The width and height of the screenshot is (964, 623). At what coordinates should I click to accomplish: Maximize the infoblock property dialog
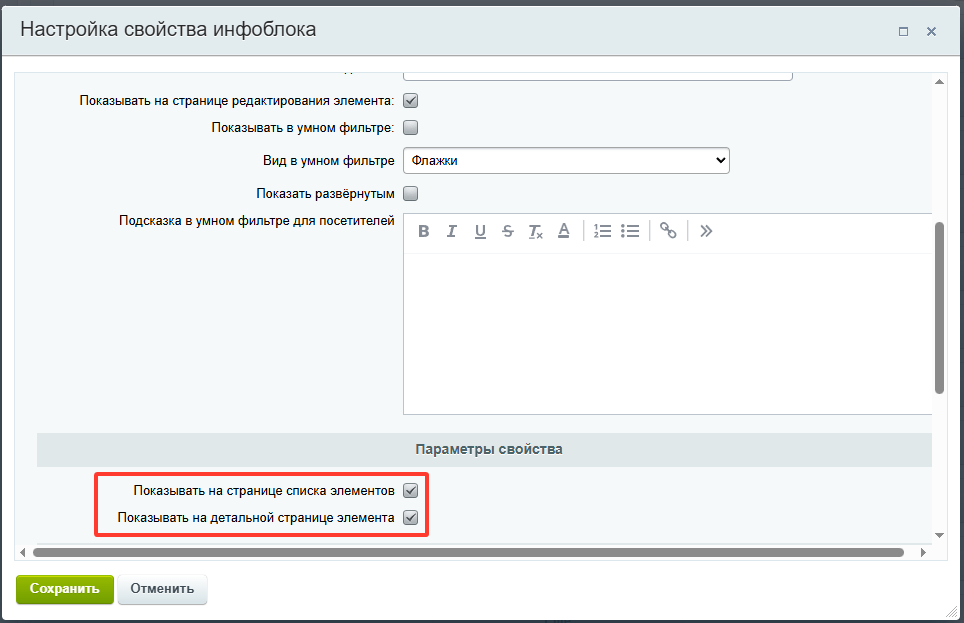click(x=903, y=31)
